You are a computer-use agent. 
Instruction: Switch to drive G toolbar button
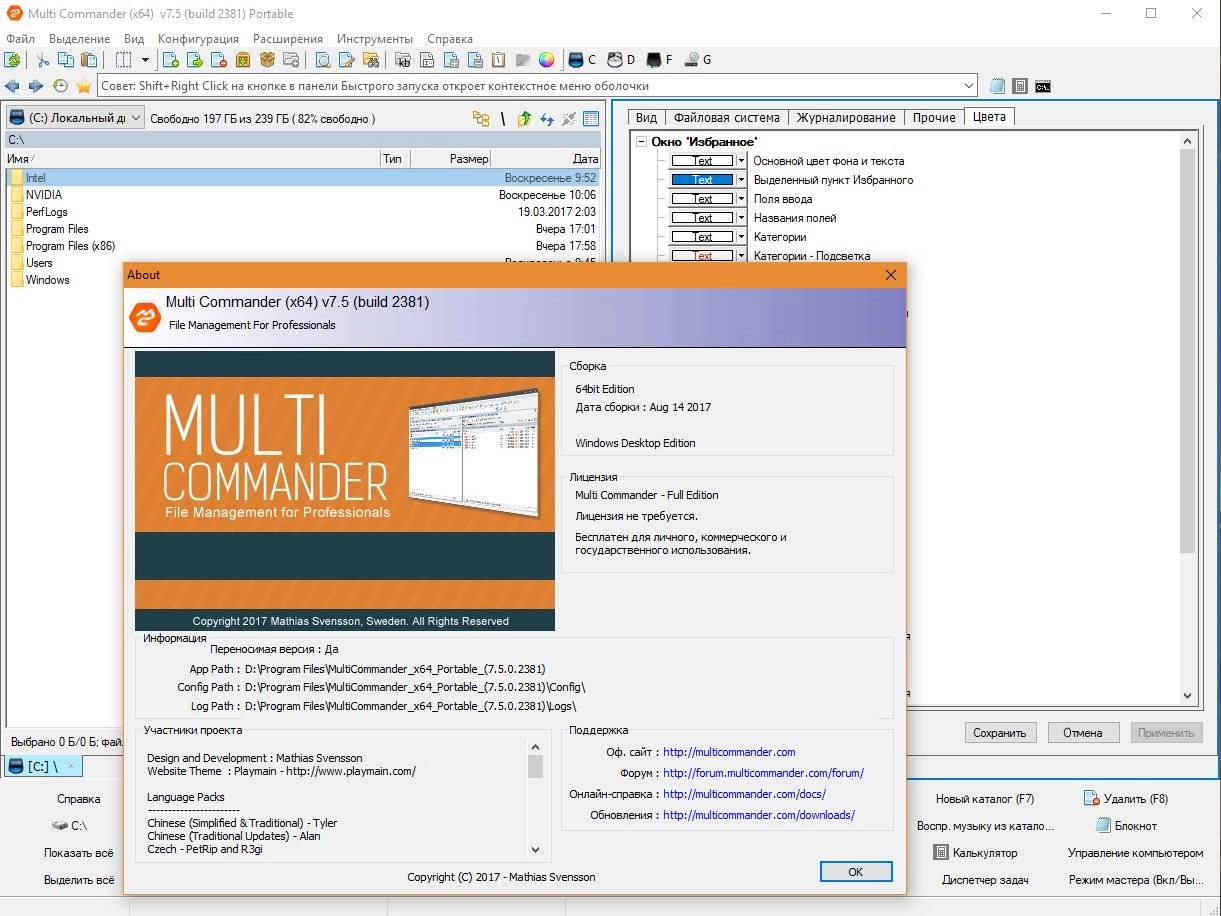[x=698, y=60]
